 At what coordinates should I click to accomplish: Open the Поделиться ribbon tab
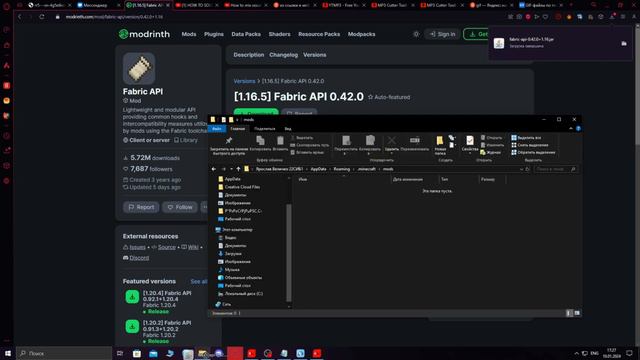(x=264, y=129)
